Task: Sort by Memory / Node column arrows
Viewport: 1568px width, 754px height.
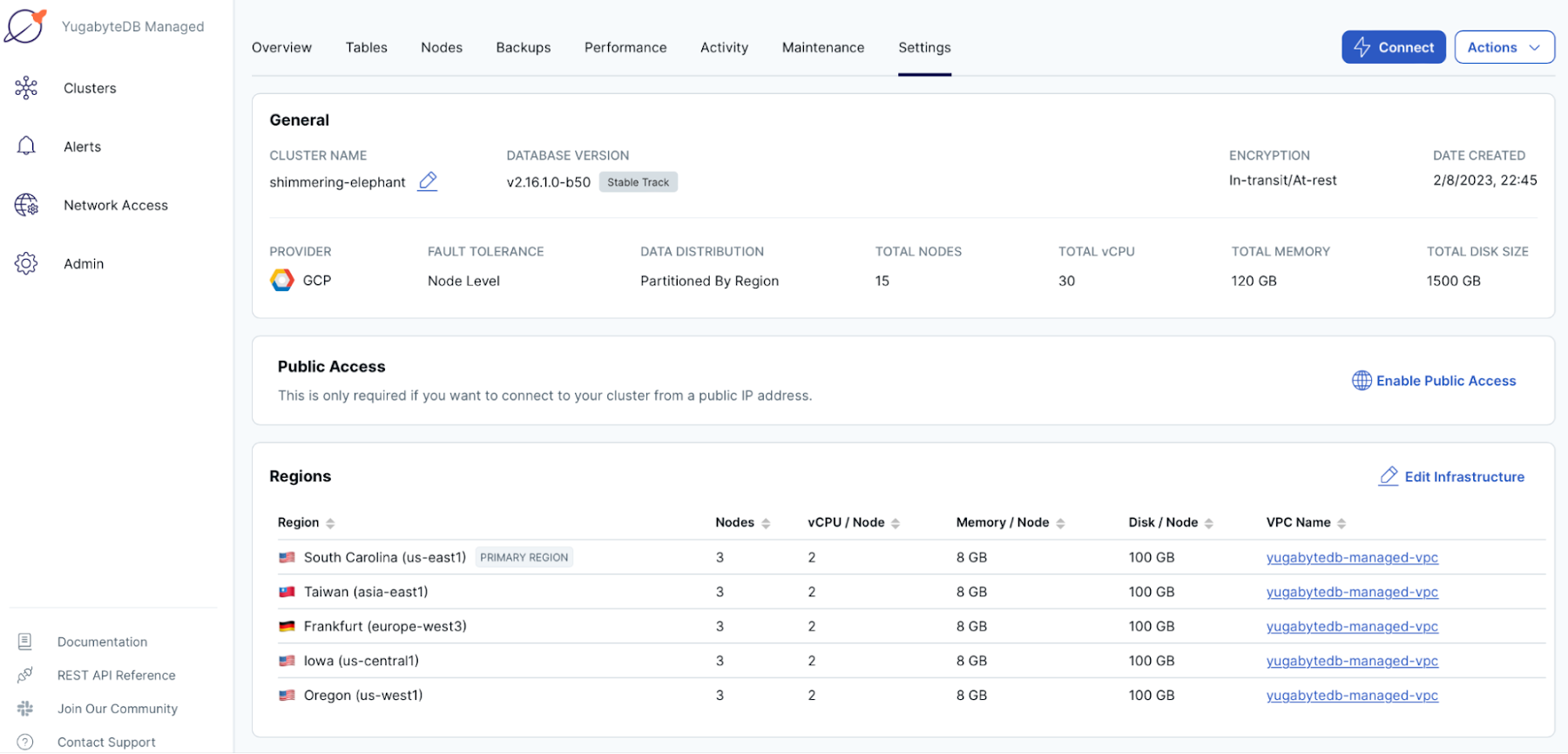Action: 1060,523
